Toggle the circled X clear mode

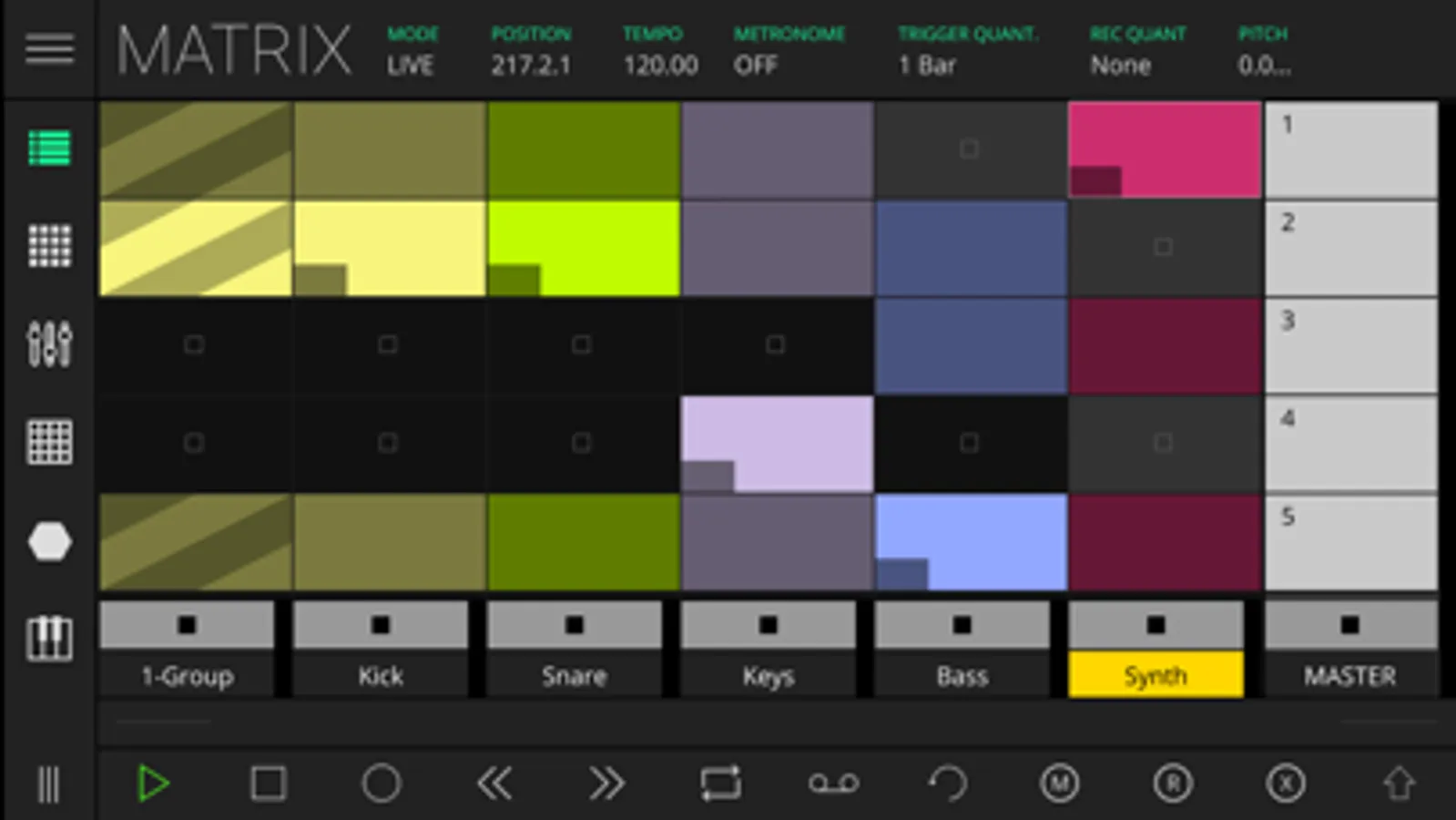click(x=1286, y=784)
